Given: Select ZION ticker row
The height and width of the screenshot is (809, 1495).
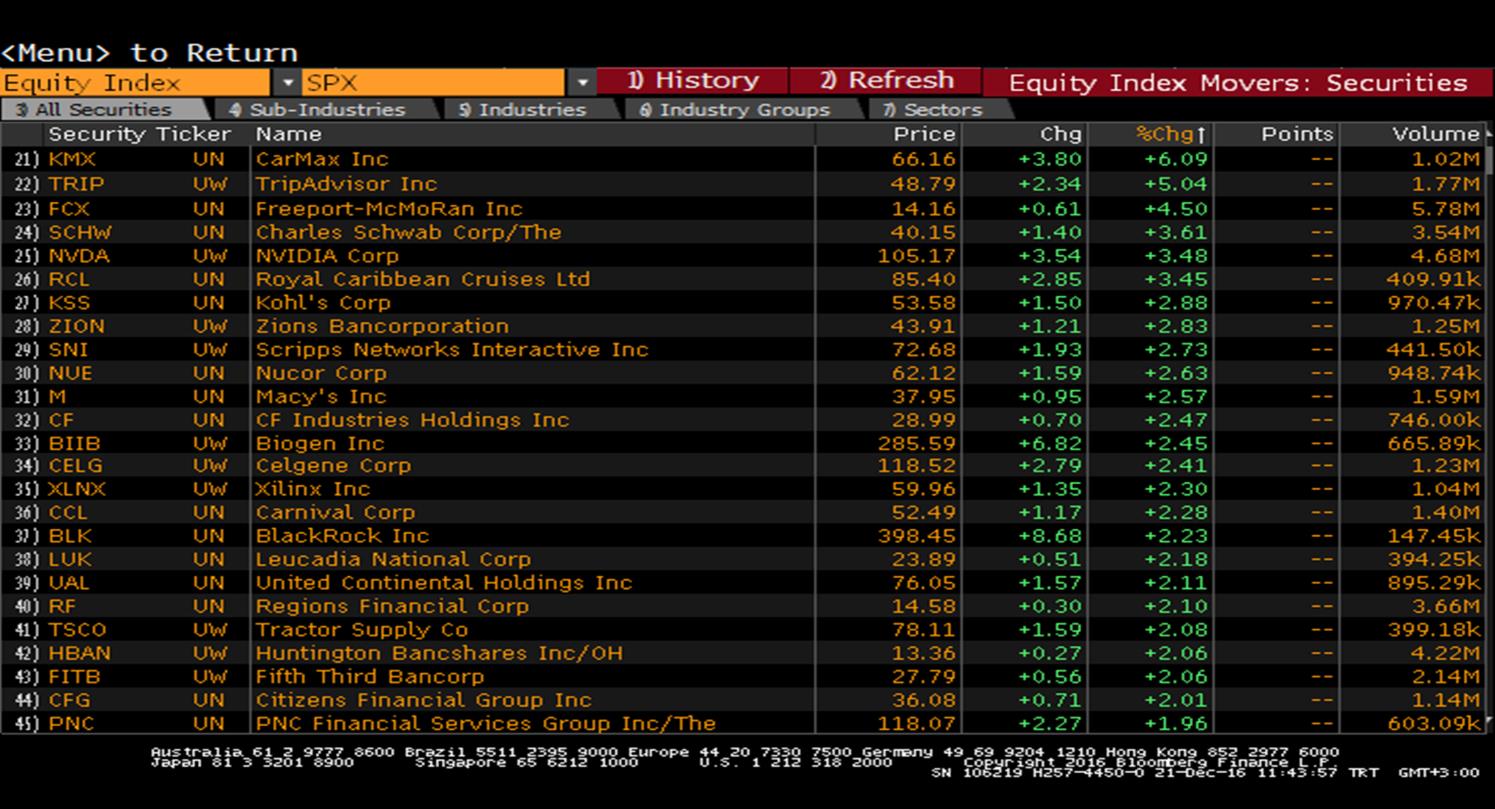Looking at the screenshot, I should (76, 326).
